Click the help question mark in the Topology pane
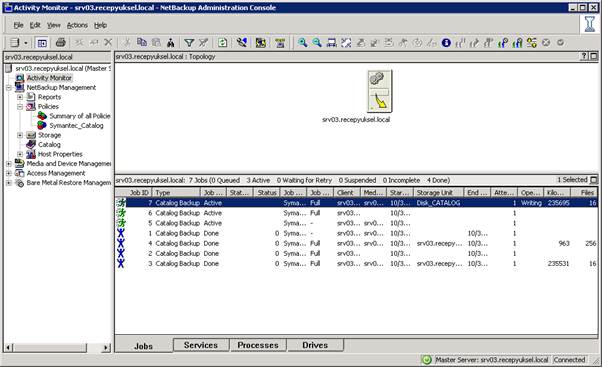 pyautogui.click(x=584, y=56)
